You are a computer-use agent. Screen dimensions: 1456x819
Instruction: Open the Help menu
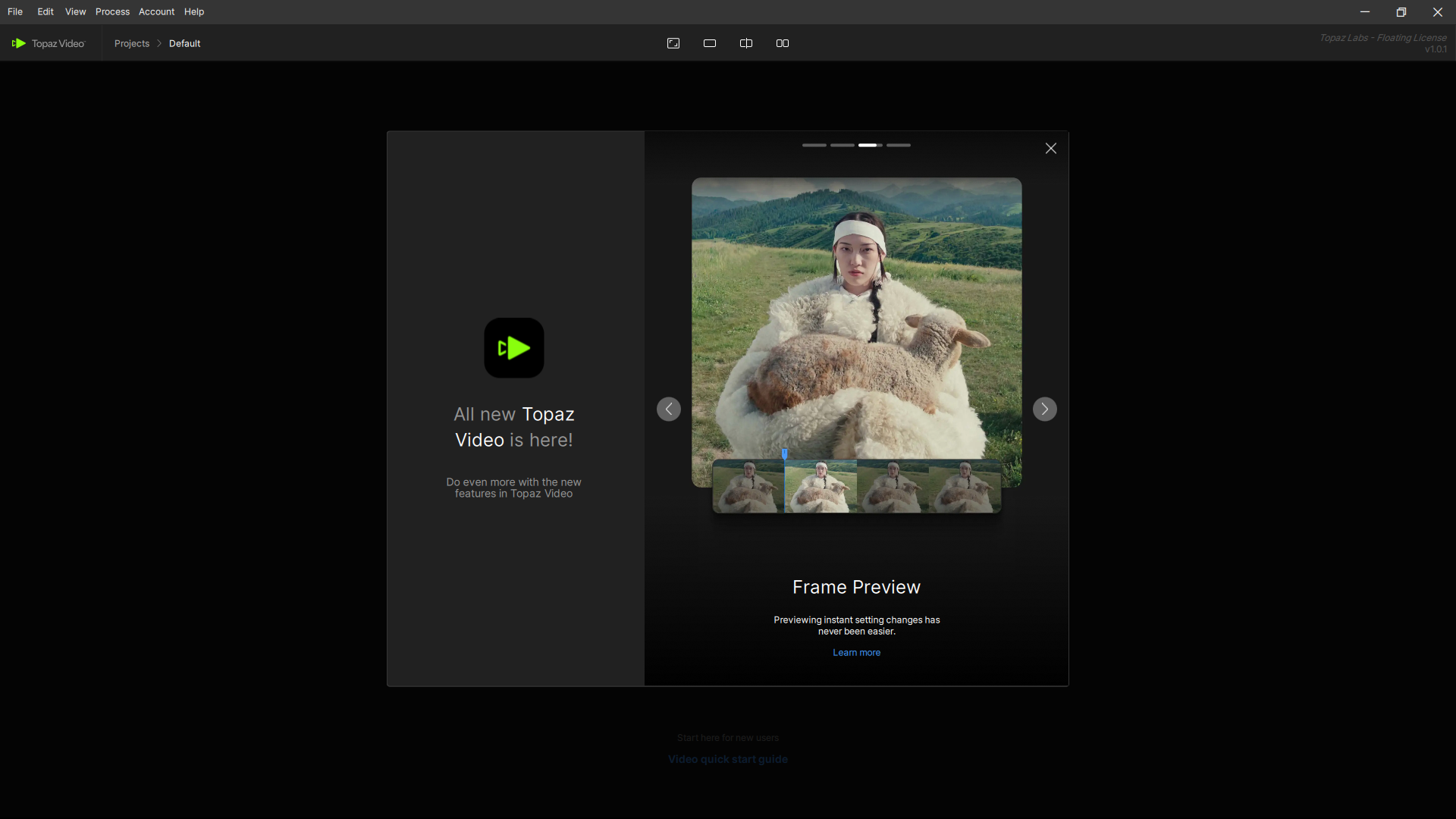click(194, 11)
